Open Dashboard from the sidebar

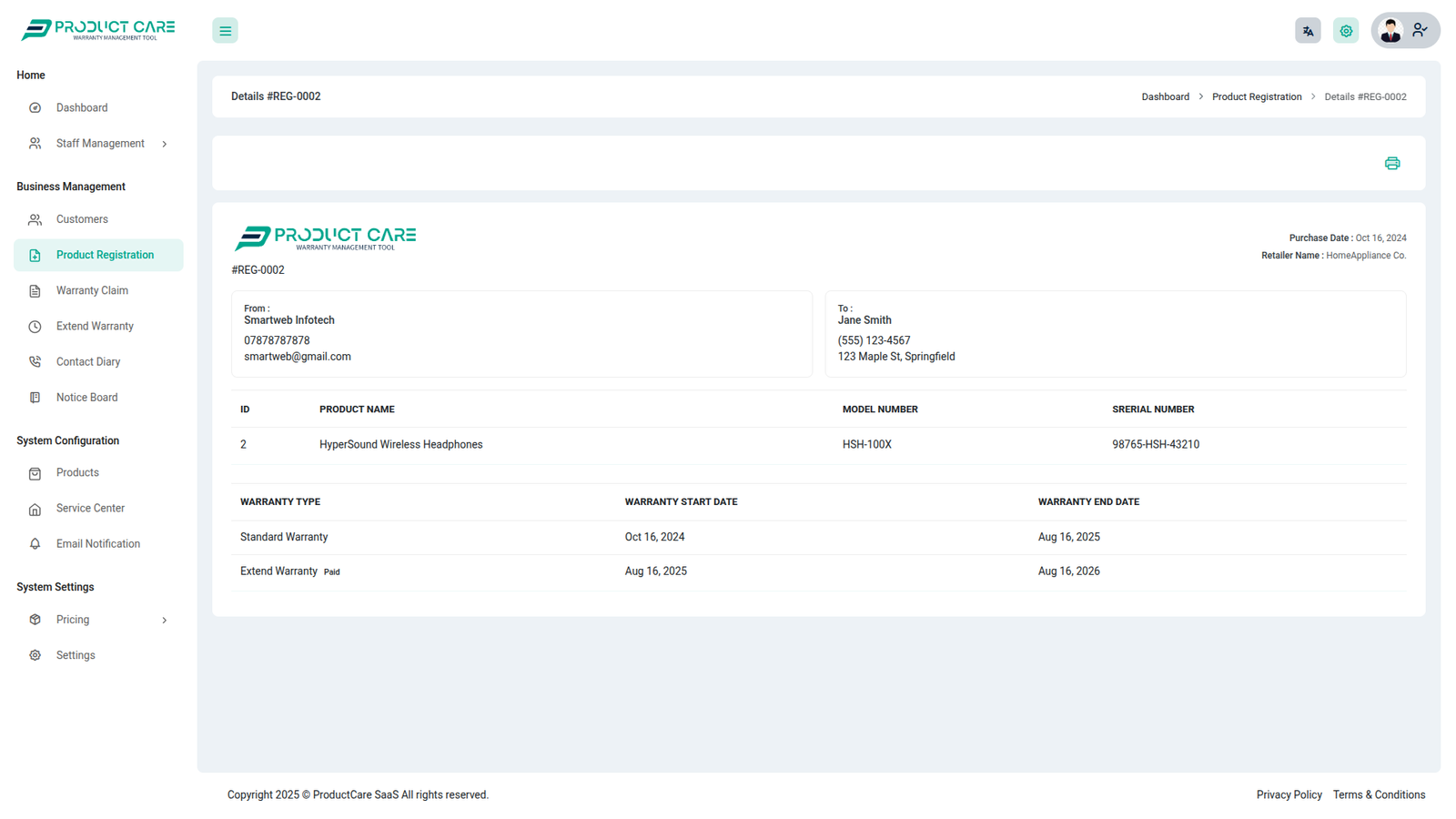click(x=82, y=108)
